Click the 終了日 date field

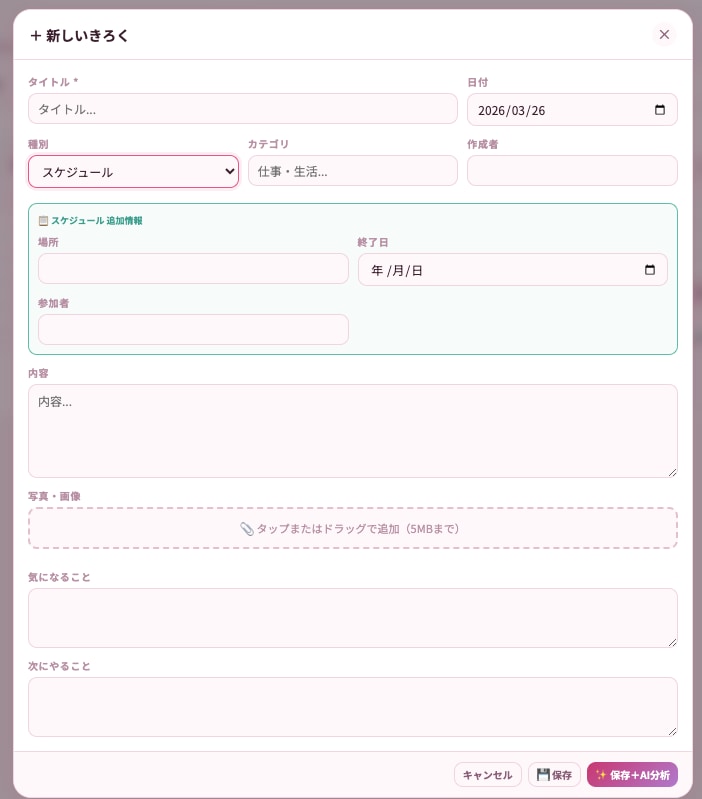point(512,270)
